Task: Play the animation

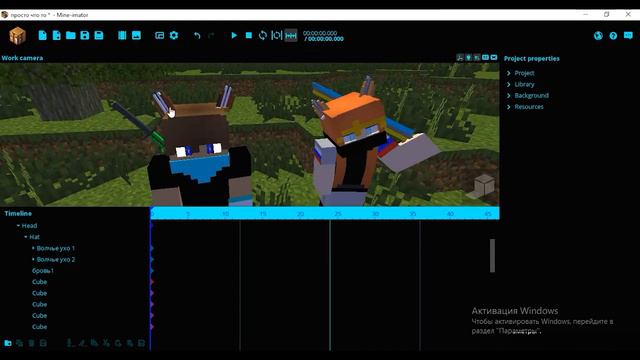Action: (234, 36)
